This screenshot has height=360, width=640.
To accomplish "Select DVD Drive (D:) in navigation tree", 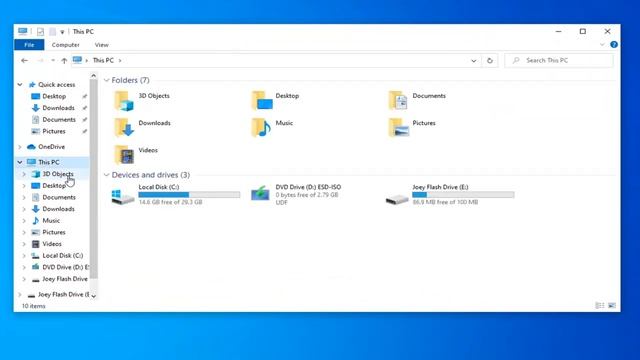I will click(65, 267).
